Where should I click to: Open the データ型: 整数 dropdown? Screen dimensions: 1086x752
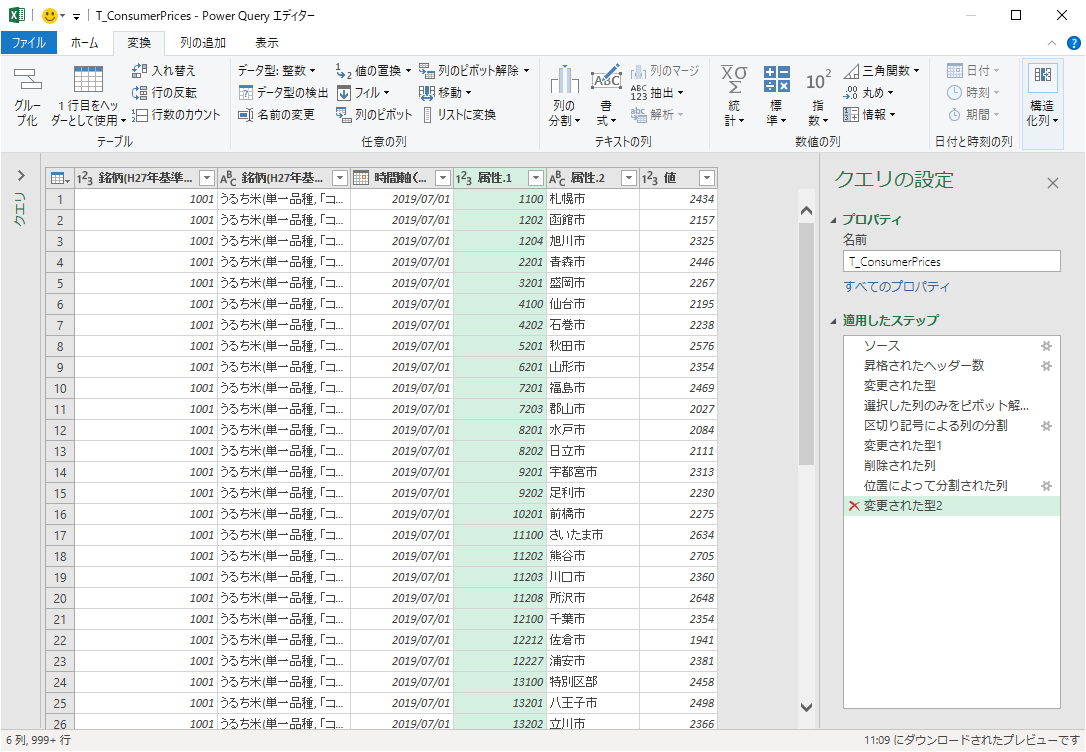click(277, 71)
